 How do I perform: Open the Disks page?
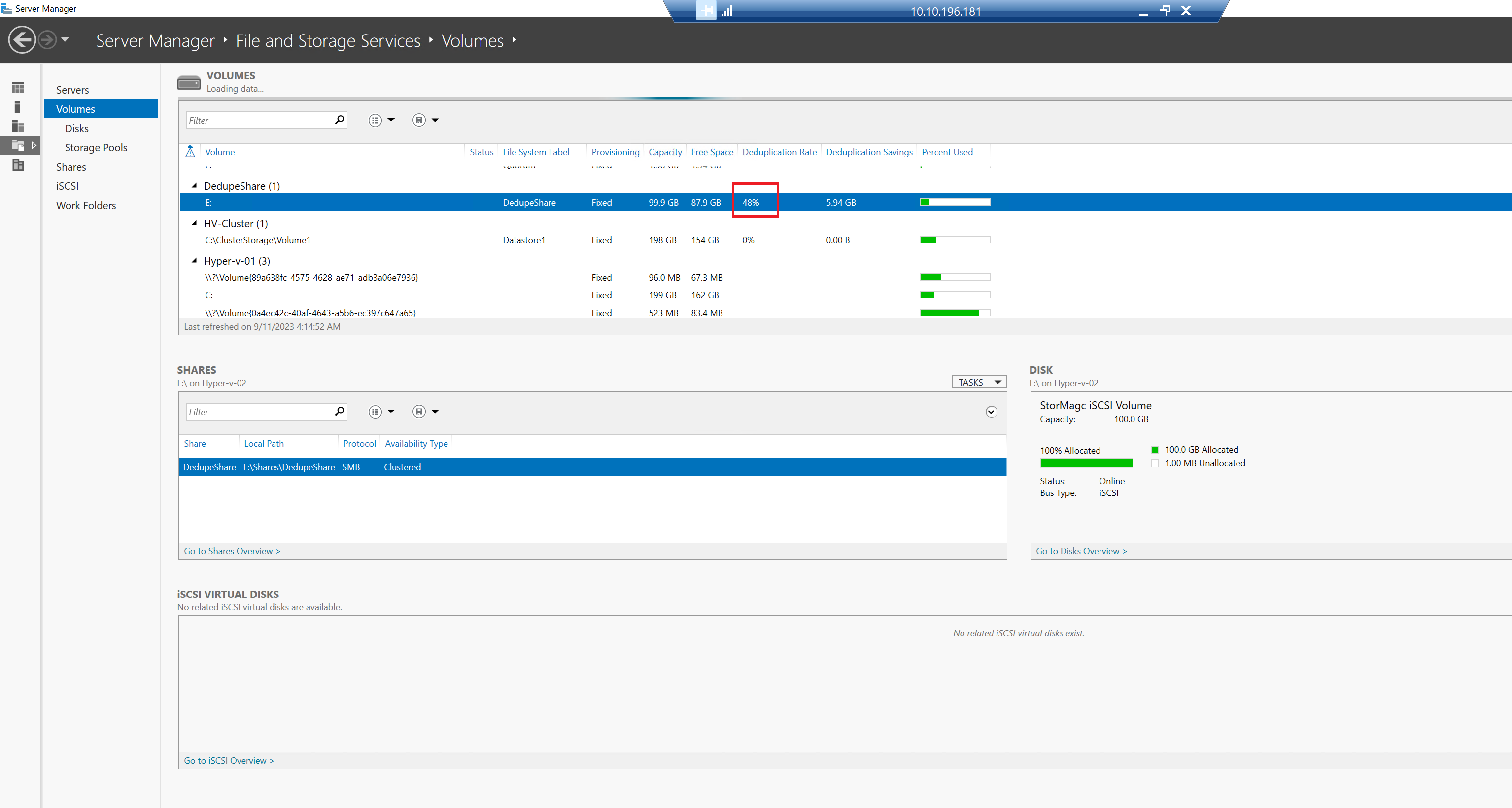[77, 128]
